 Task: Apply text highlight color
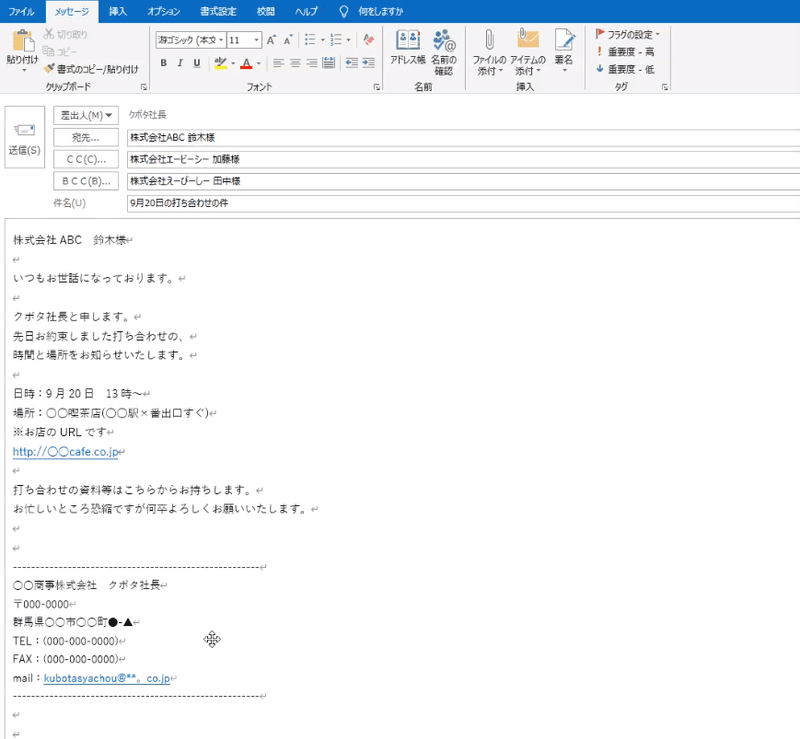pyautogui.click(x=220, y=63)
